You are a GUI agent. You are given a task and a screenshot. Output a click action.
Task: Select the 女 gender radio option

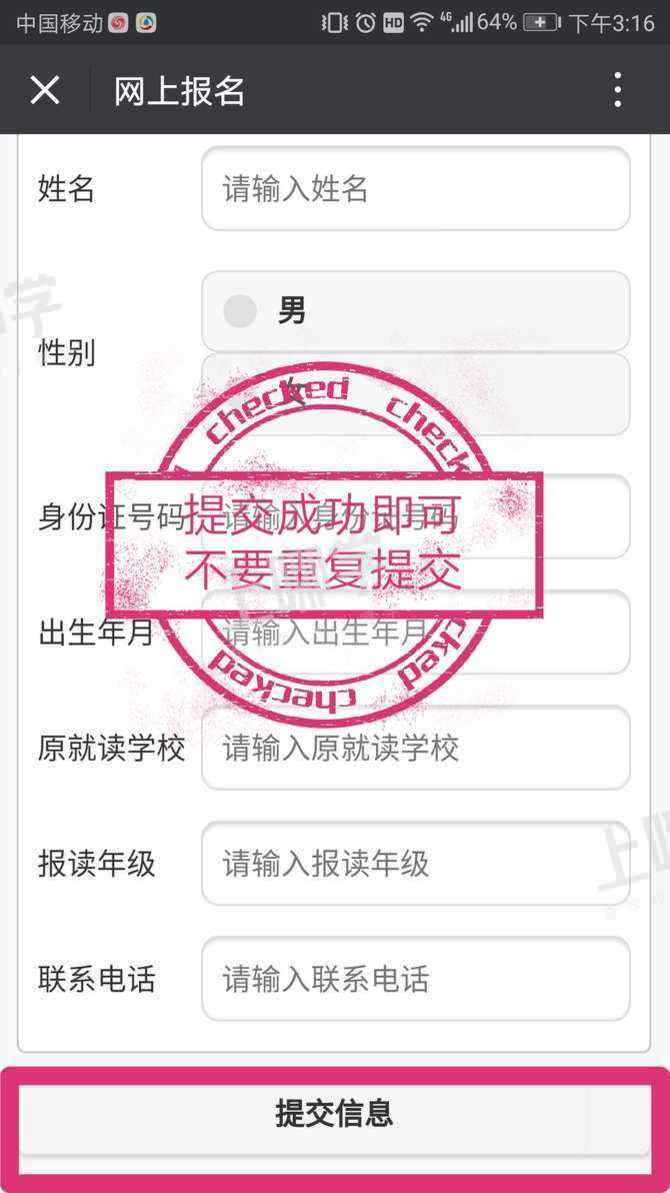coord(415,393)
